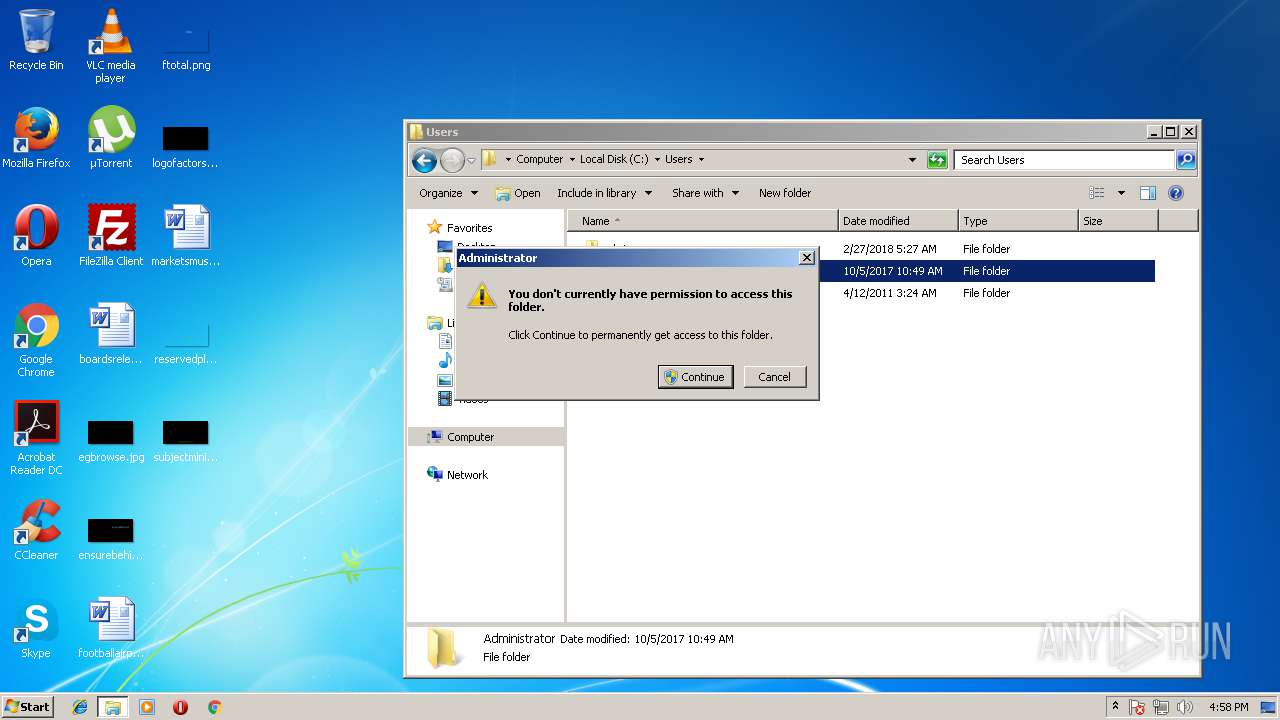Click the 4:58 PM clock

coord(1228,707)
